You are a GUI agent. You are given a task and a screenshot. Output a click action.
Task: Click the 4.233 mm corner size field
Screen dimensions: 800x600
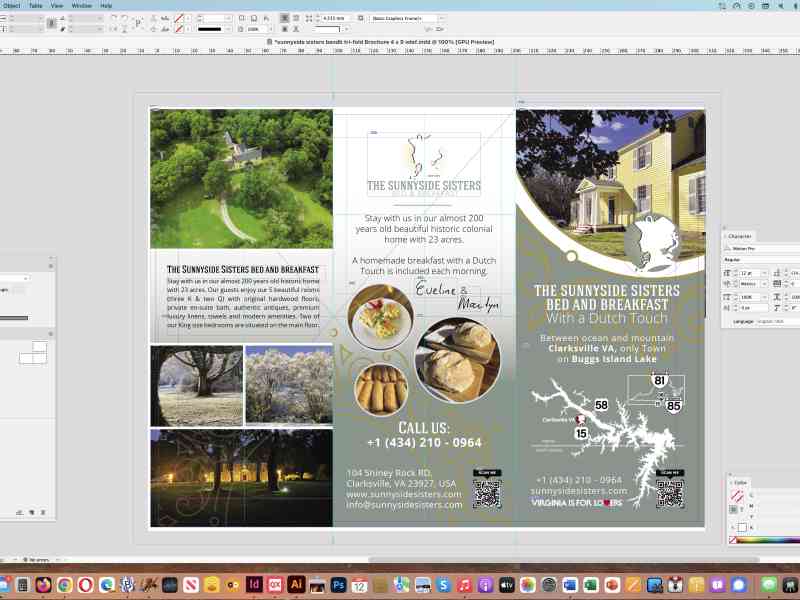pyautogui.click(x=334, y=18)
